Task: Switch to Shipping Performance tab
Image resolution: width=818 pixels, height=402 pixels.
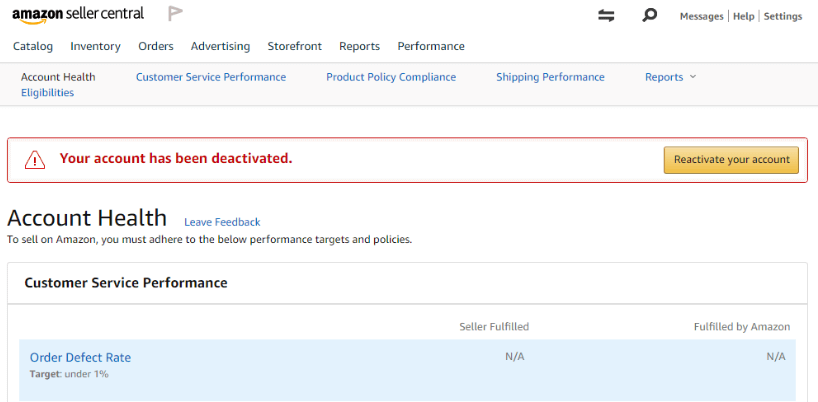Action: (550, 77)
